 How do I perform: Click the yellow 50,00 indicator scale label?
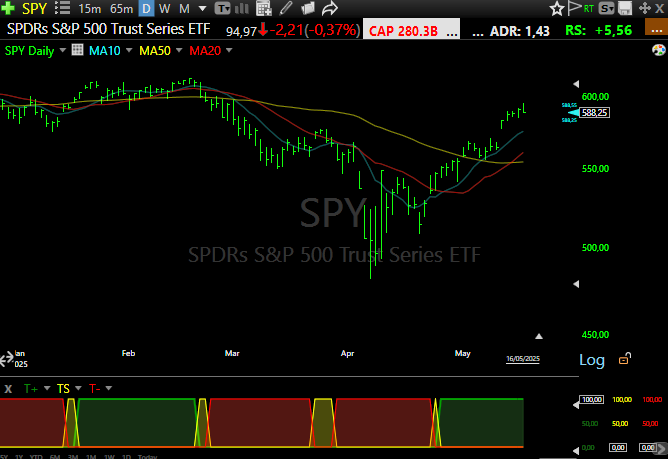pos(620,424)
